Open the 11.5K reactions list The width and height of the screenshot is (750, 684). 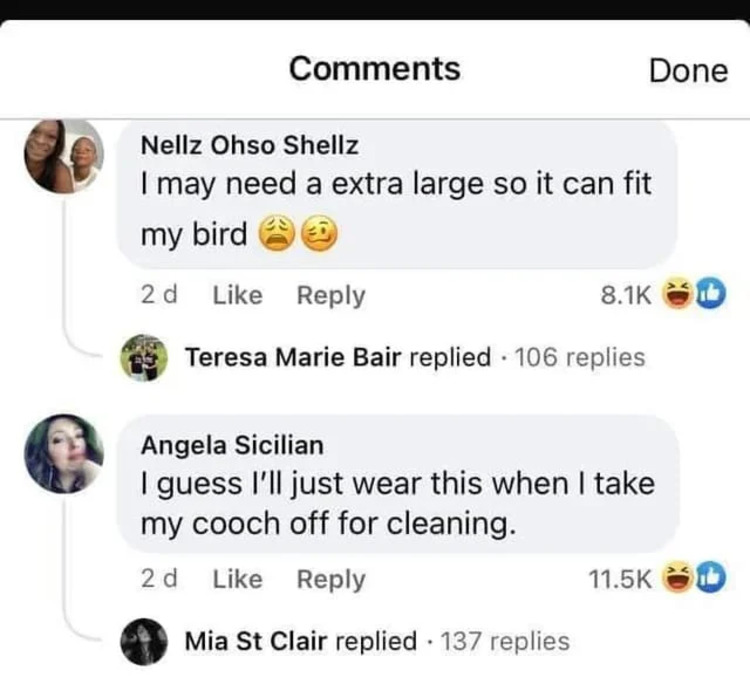point(619,579)
